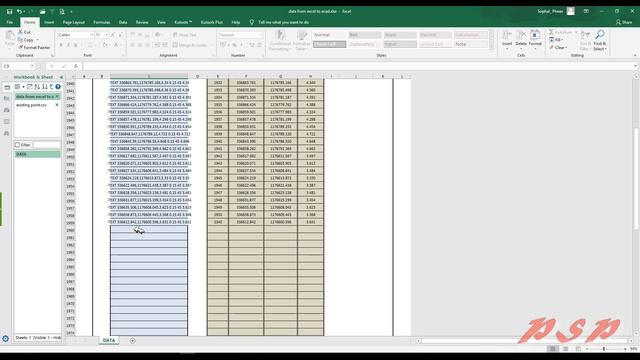Switch to Normal view in status bar

pos(553,349)
